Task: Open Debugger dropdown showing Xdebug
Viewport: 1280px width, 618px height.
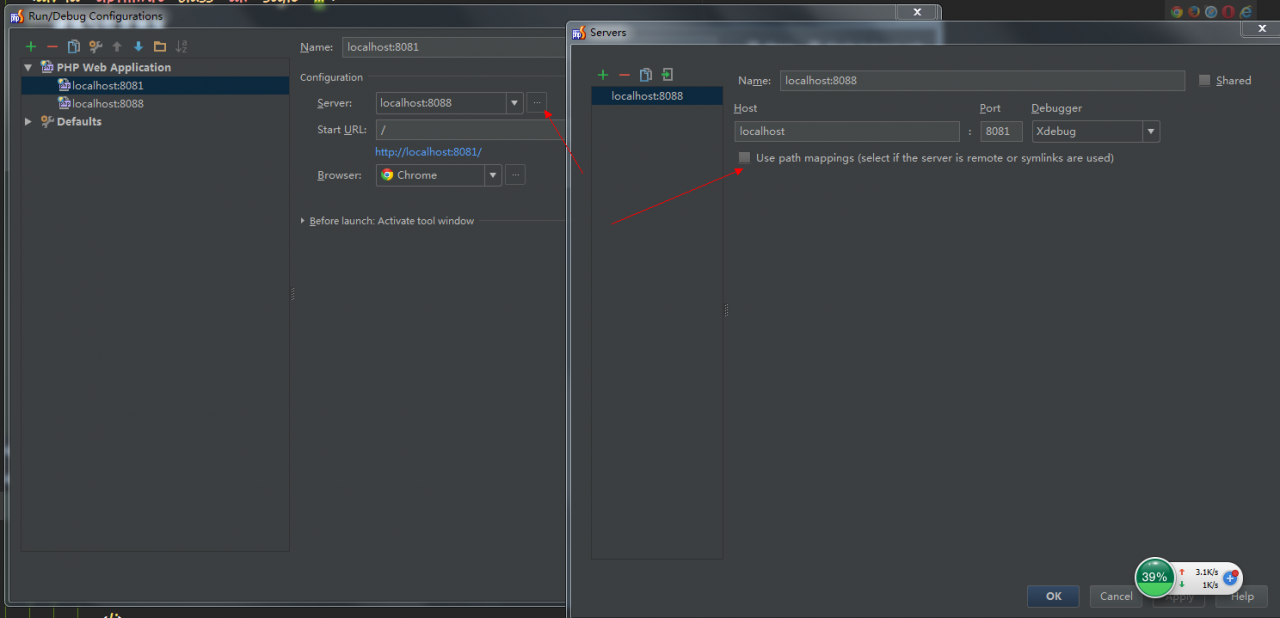Action: [1151, 131]
